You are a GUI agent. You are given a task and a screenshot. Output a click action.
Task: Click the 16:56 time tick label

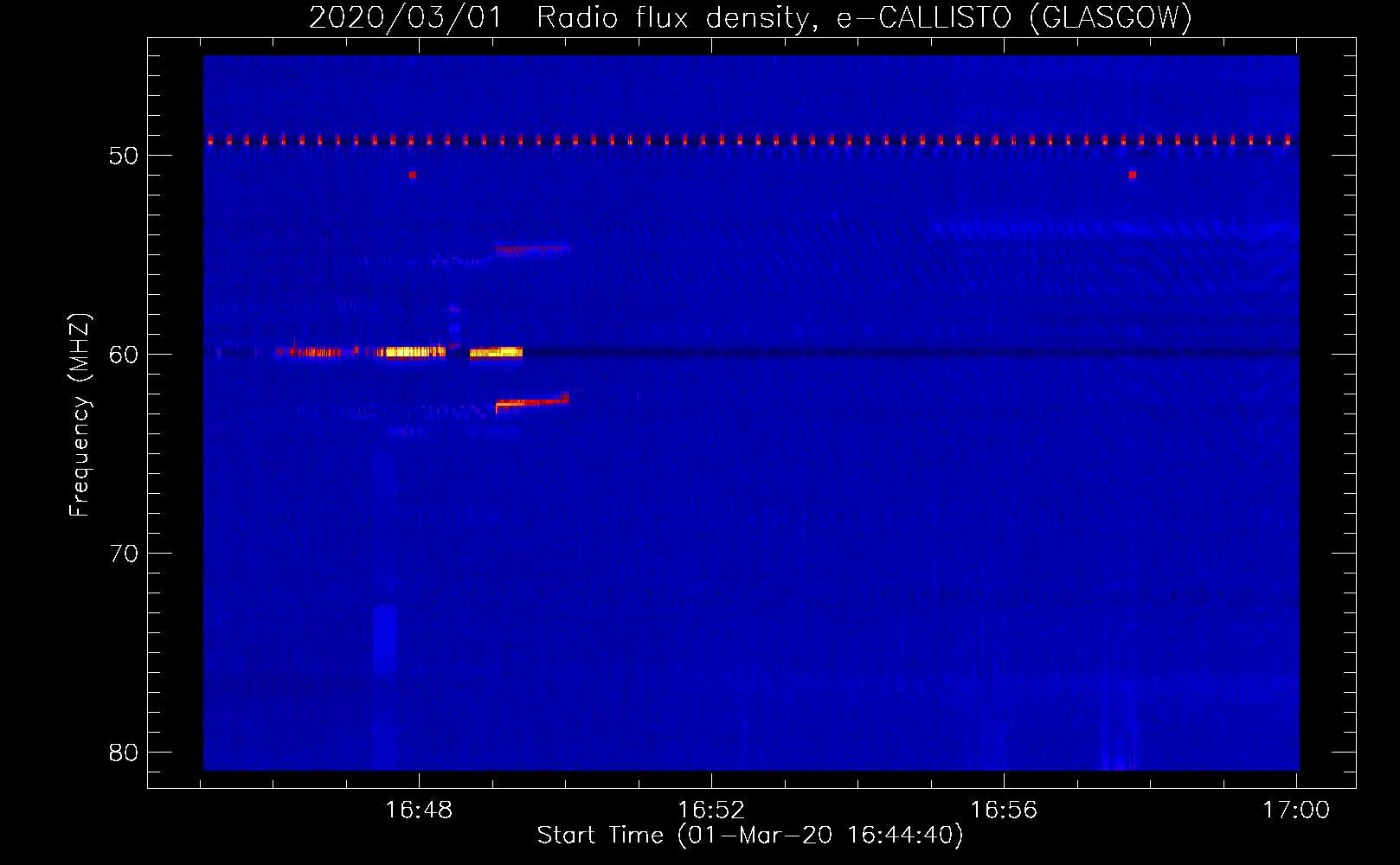[1004, 811]
